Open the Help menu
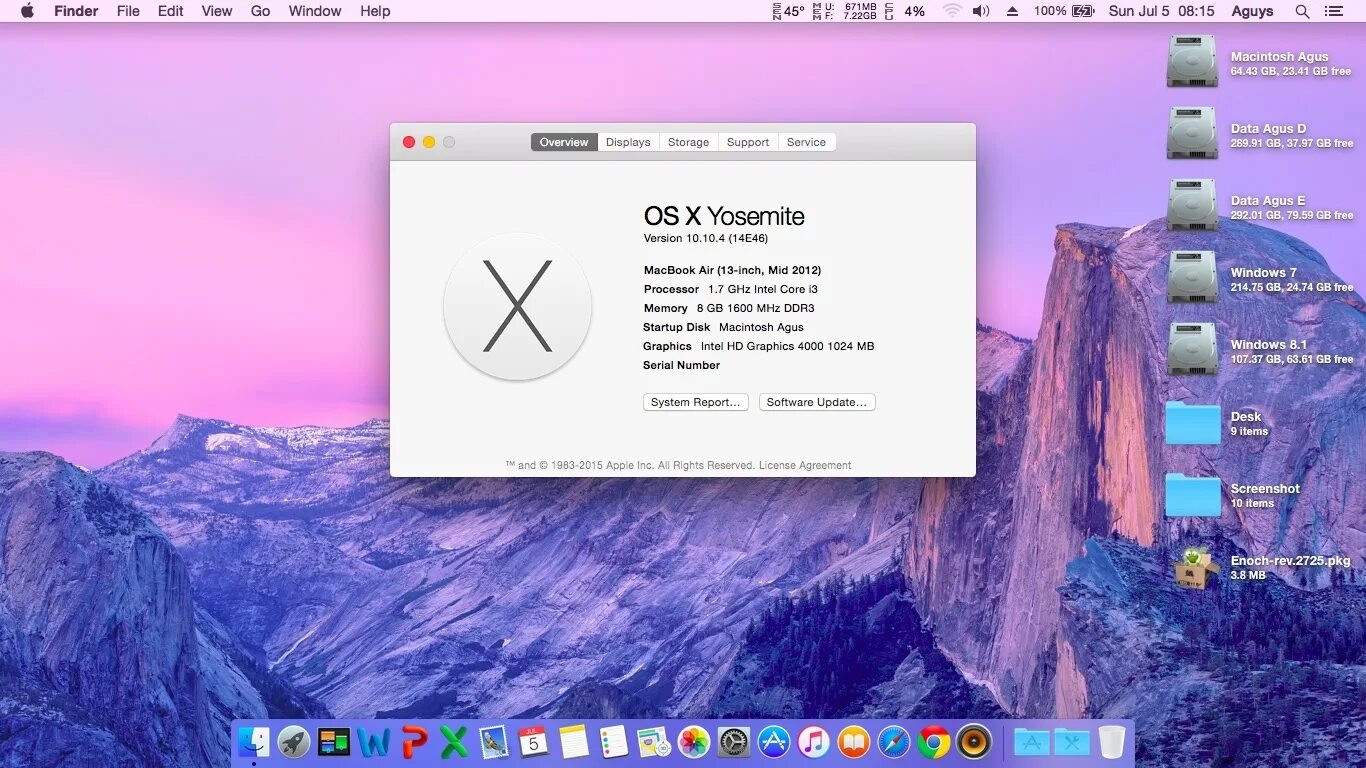1366x768 pixels. pyautogui.click(x=375, y=11)
